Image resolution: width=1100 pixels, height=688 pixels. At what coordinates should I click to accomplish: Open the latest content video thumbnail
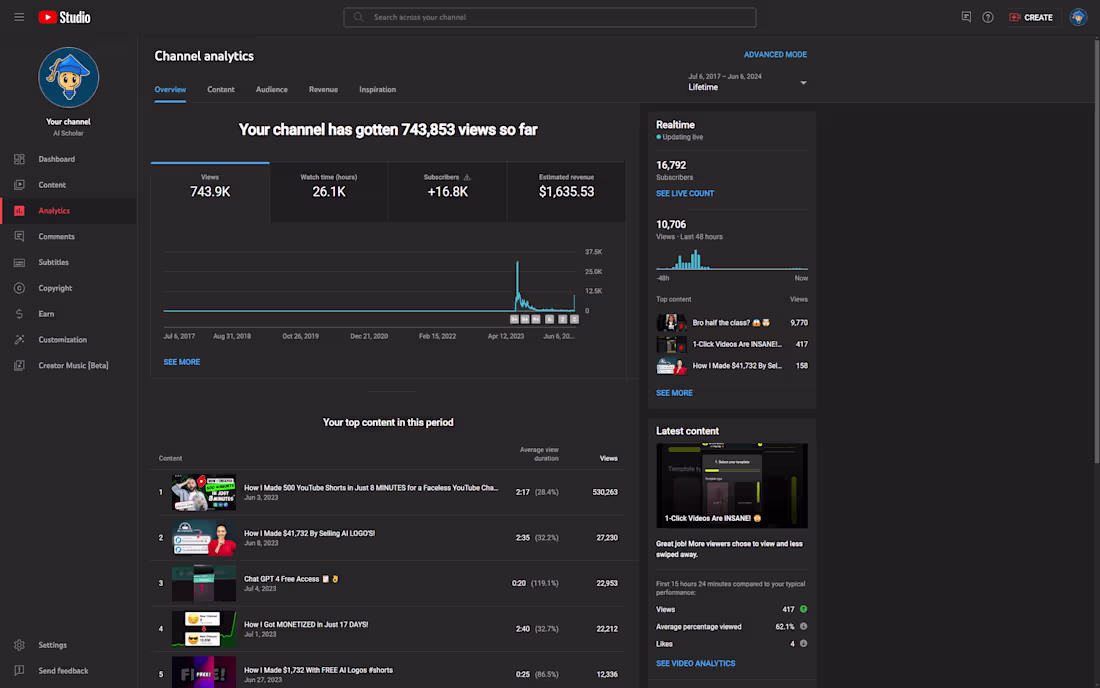(731, 484)
